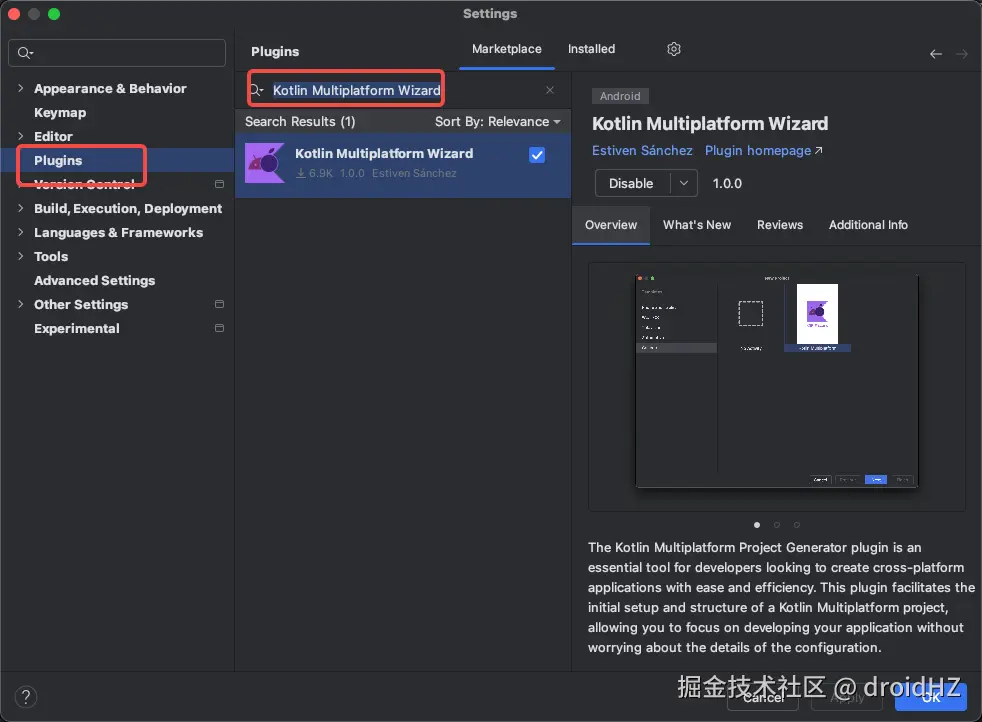This screenshot has width=982, height=722.
Task: Open the Additional Info tab
Action: 868,225
